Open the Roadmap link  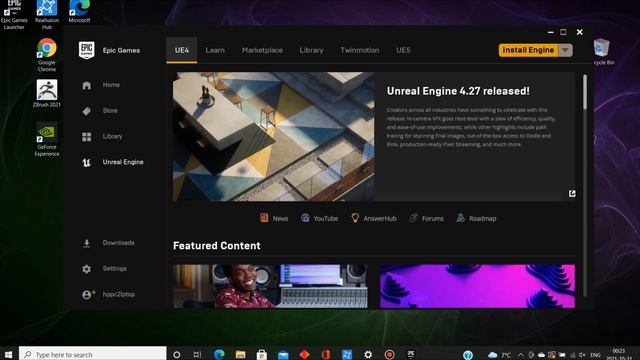(476, 218)
